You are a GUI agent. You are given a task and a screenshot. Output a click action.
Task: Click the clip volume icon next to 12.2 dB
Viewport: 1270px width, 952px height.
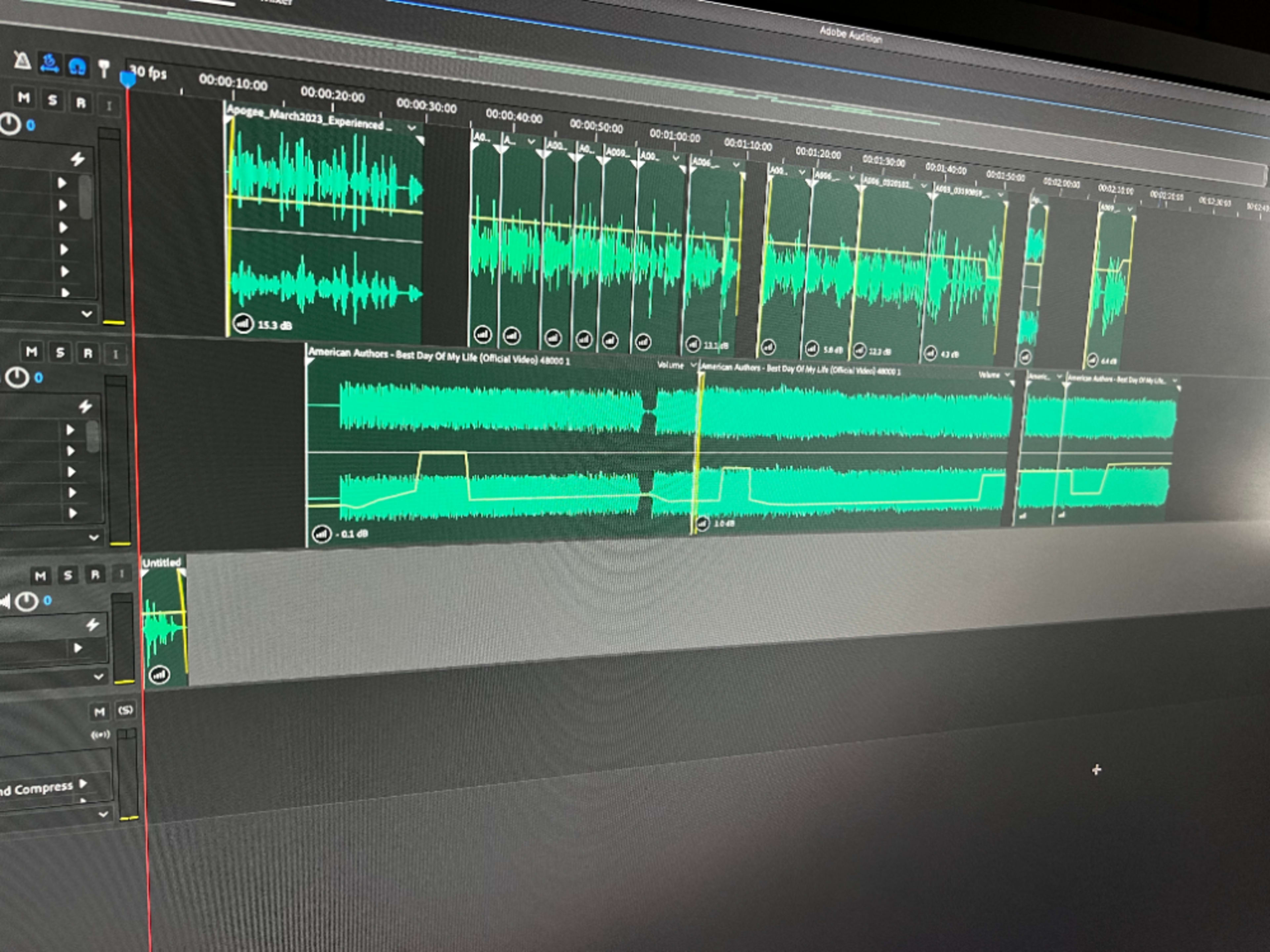pos(860,349)
